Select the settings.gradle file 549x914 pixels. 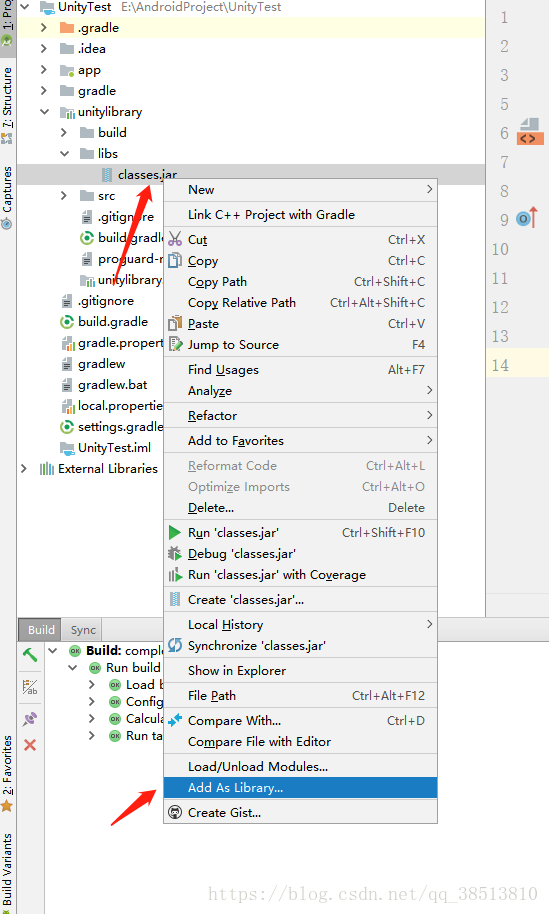pos(120,427)
